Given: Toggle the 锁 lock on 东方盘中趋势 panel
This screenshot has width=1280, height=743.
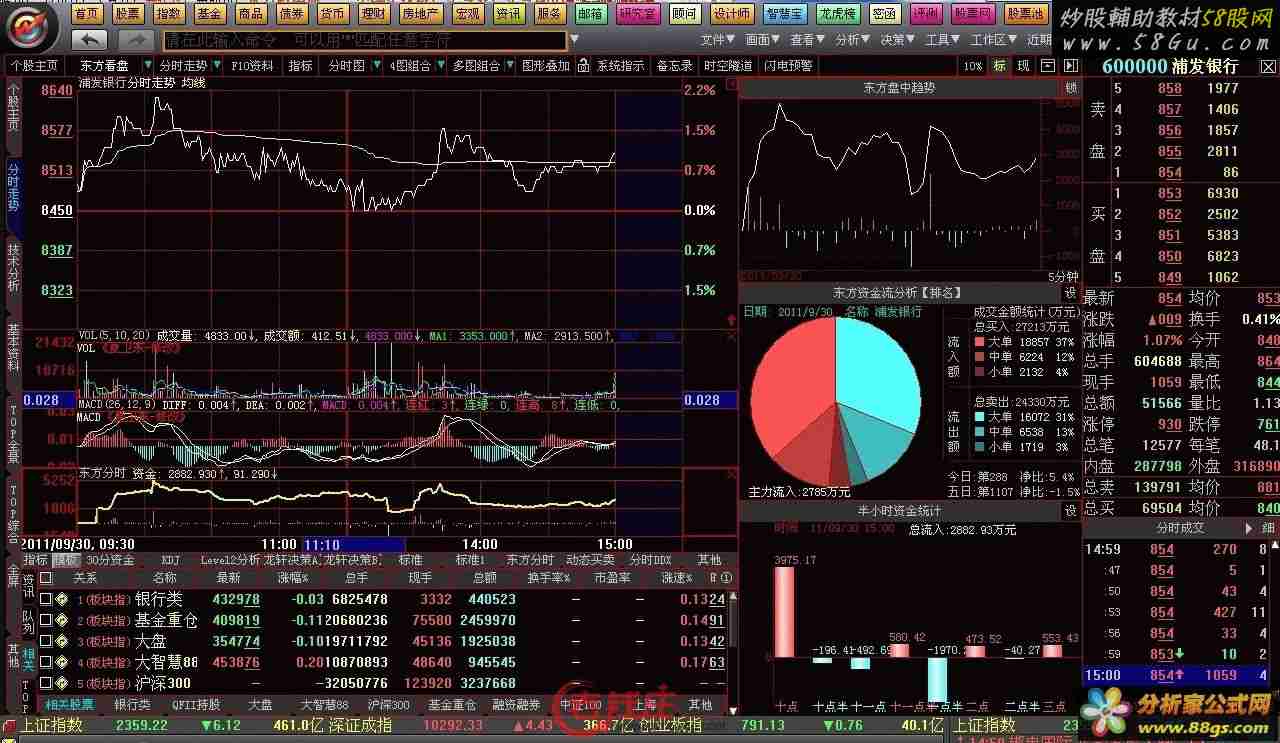Looking at the screenshot, I should (x=1071, y=88).
